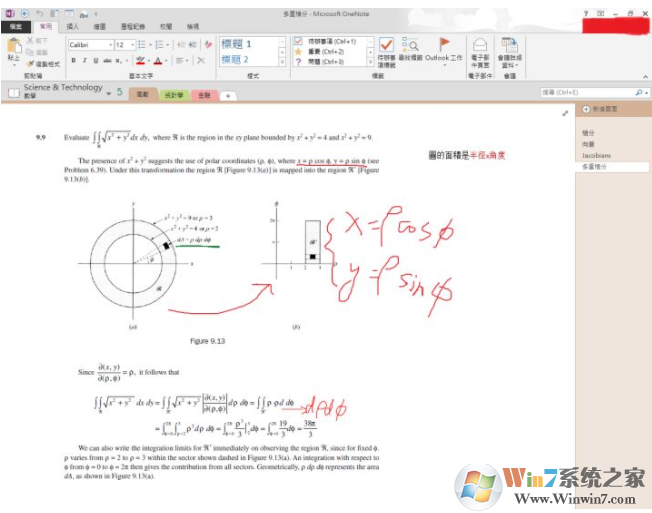
Task: Switch to the 插入 Insert tab
Action: tap(72, 26)
